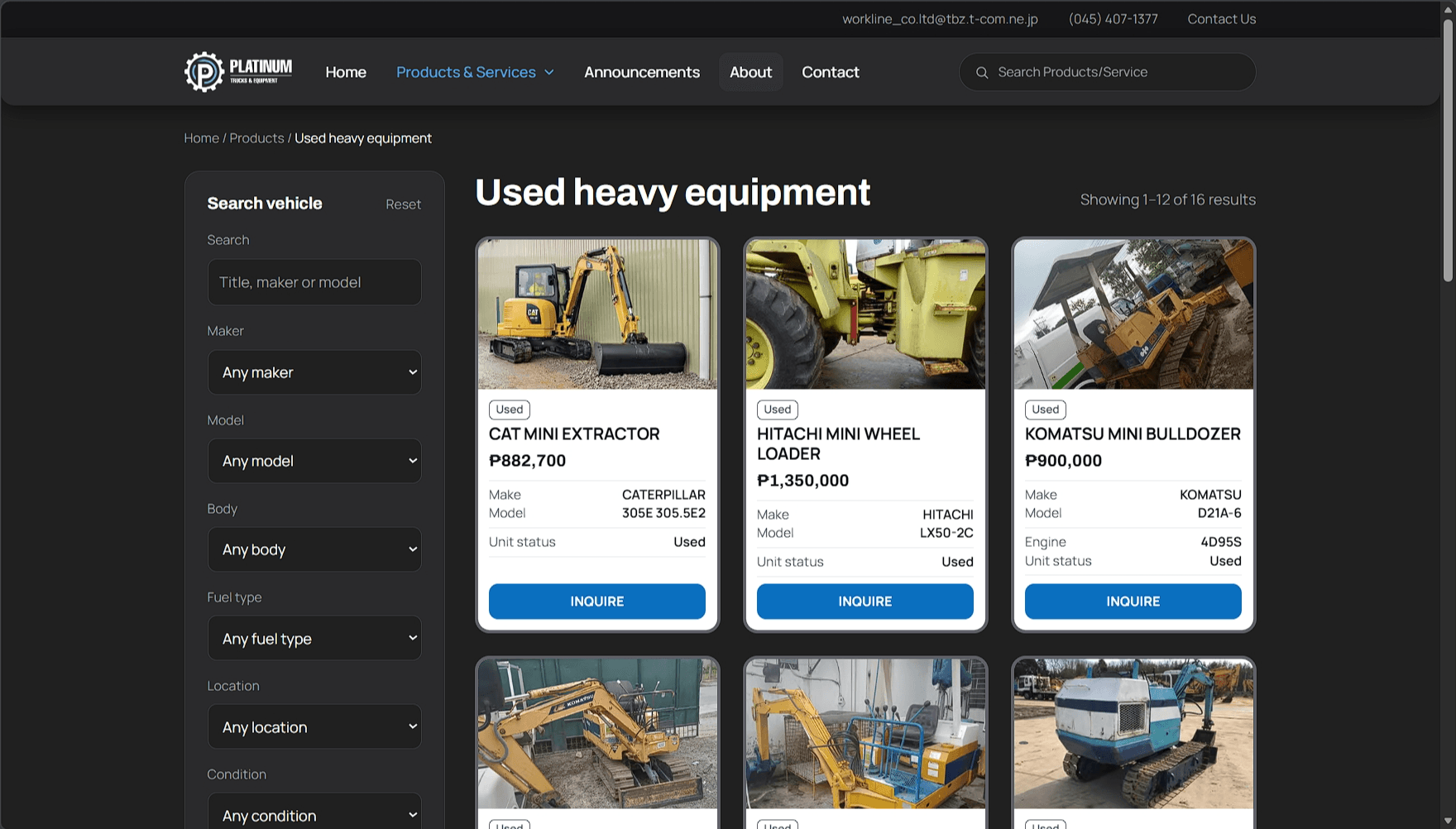Focus the Search Products/Service field
1456x829 pixels.
tap(1107, 72)
